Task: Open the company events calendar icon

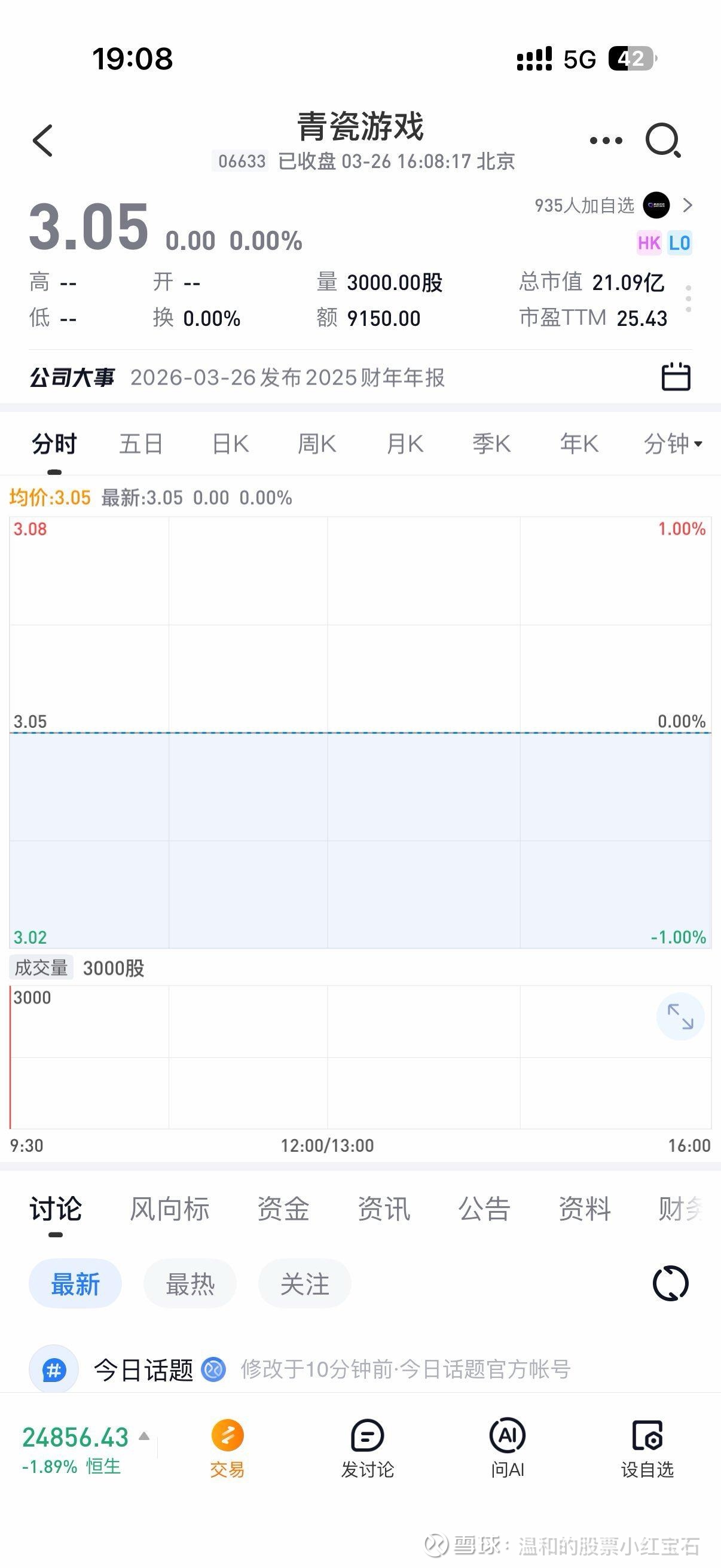Action: [x=676, y=377]
